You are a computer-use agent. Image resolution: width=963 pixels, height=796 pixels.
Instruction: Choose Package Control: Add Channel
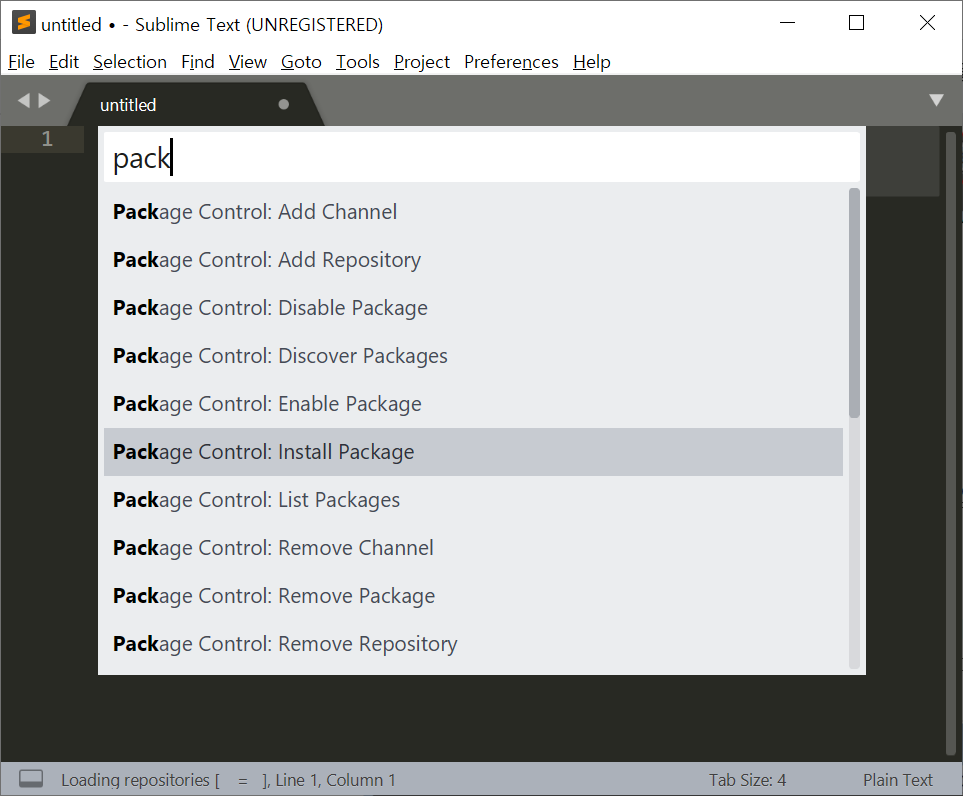[473, 212]
